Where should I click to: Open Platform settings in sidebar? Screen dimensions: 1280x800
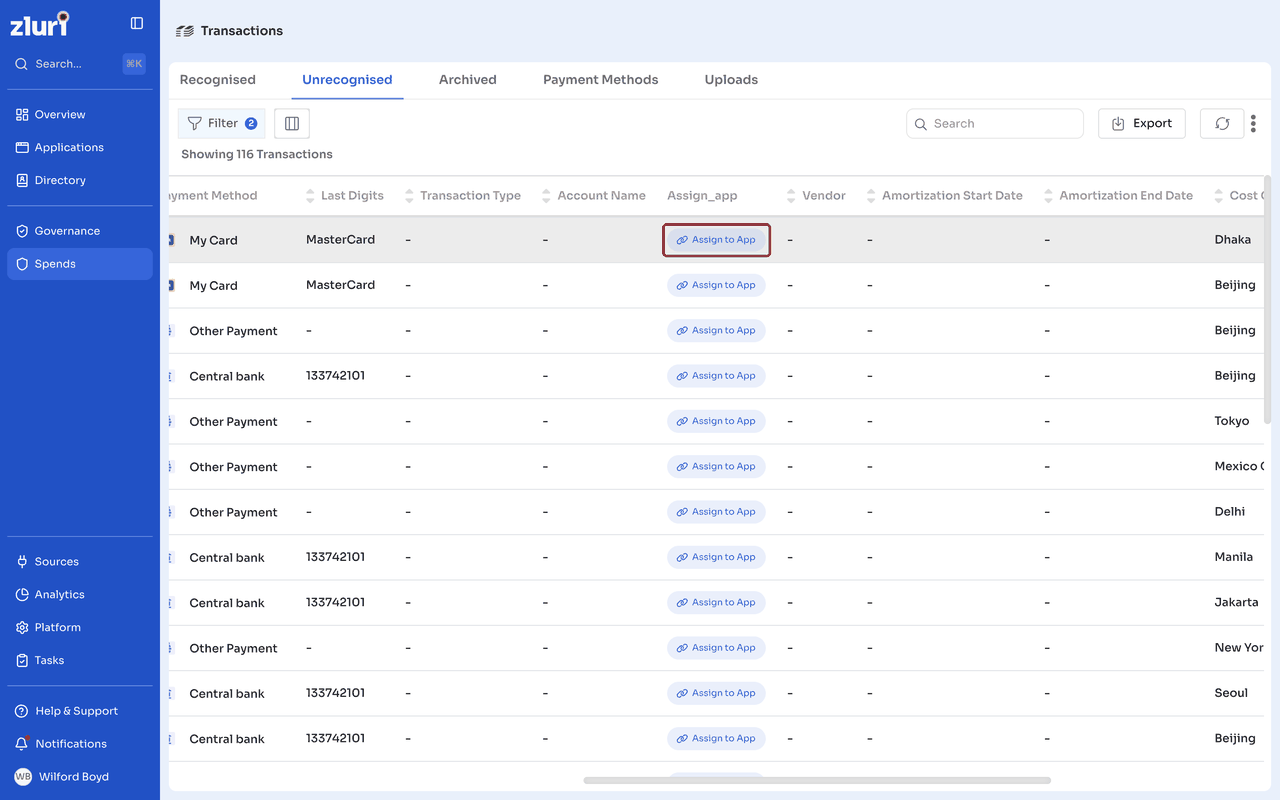80,628
